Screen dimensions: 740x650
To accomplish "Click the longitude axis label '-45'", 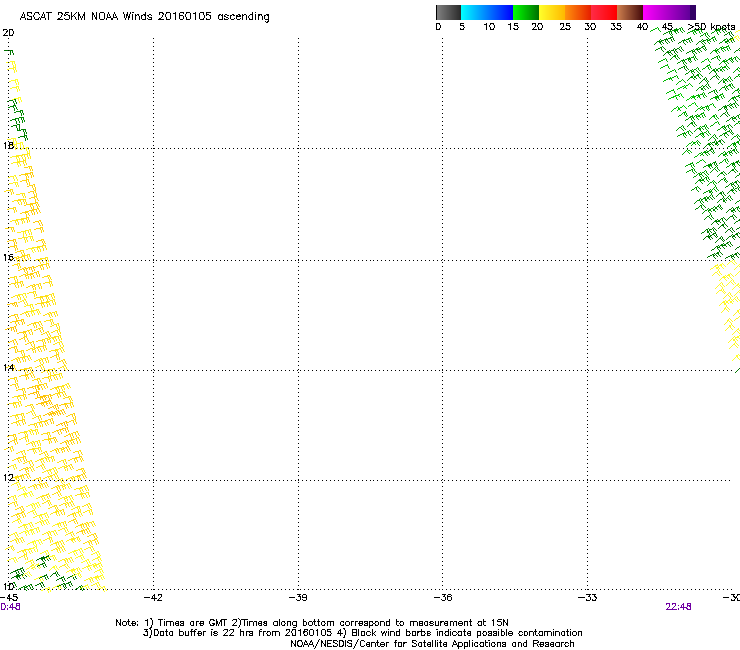I will (9, 598).
